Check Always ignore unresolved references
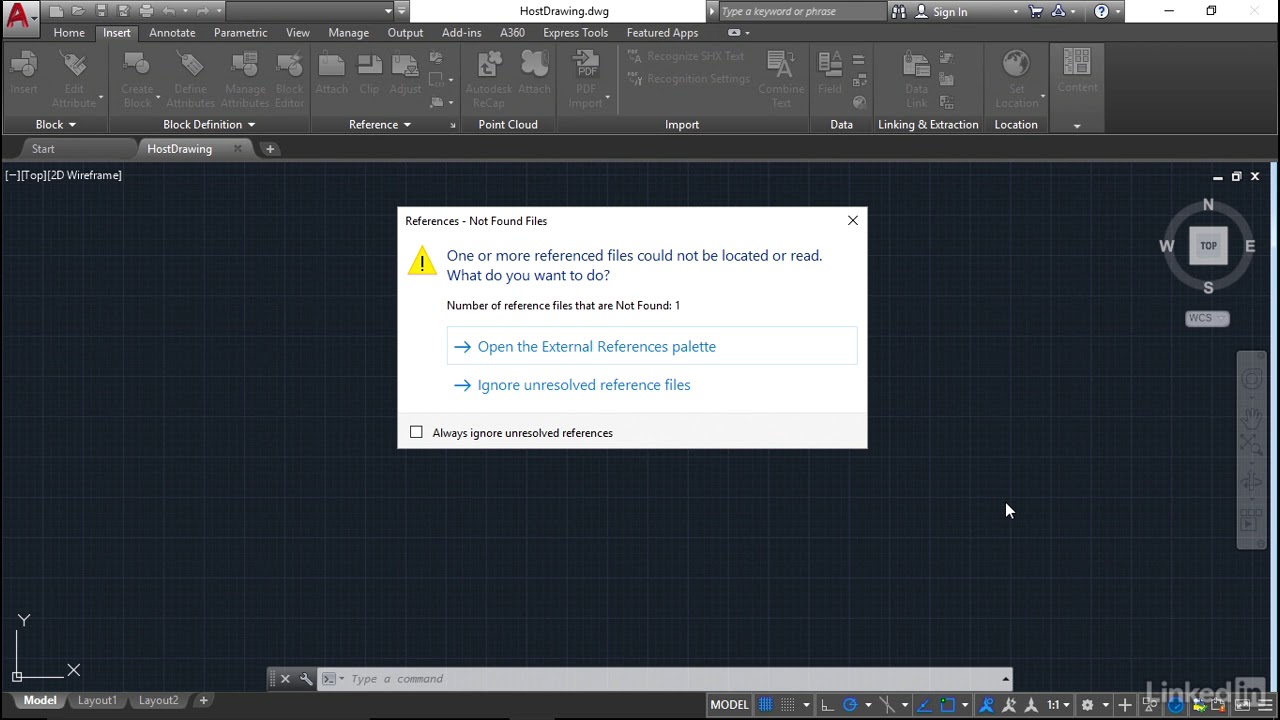Viewport: 1280px width, 720px height. coord(416,433)
